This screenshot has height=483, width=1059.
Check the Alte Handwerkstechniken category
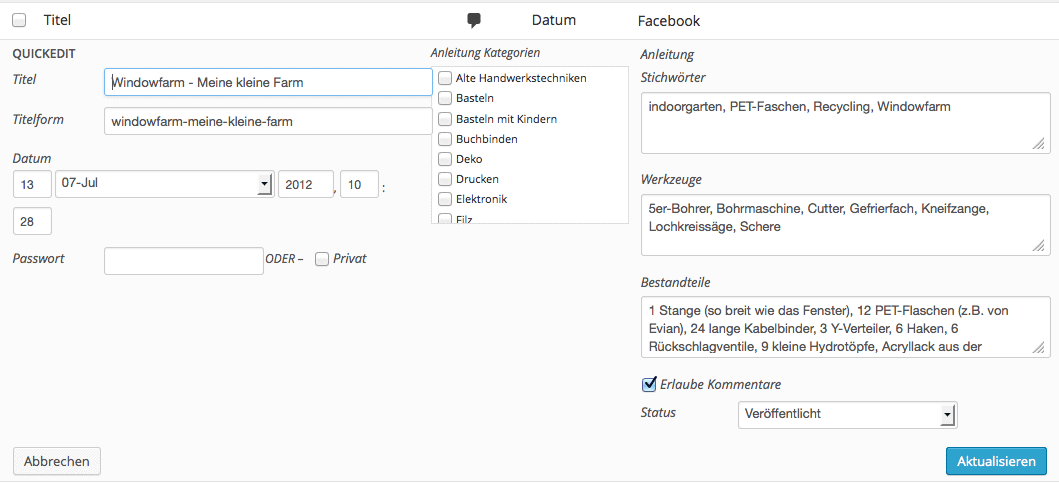pos(445,78)
